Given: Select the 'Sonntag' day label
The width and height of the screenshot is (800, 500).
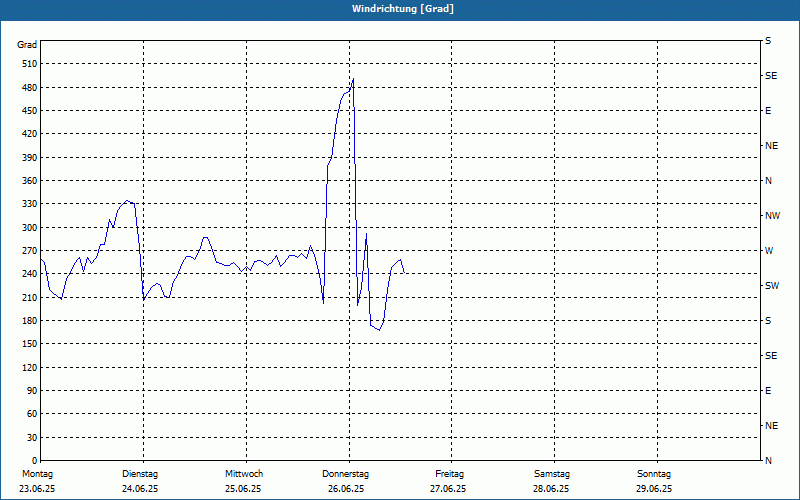Looking at the screenshot, I should click(654, 474).
